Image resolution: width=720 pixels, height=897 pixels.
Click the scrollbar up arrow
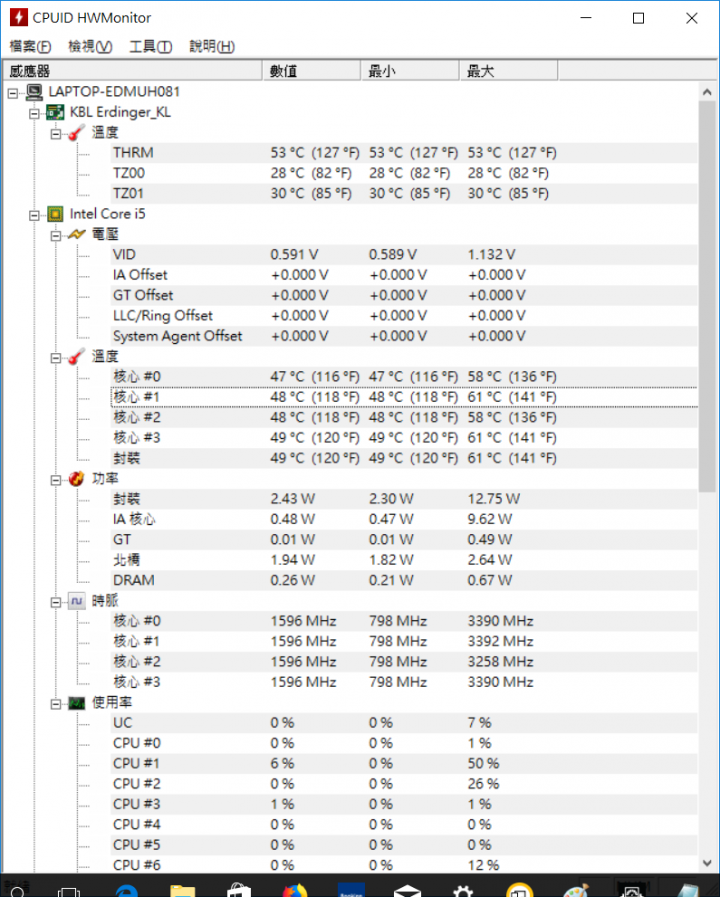coord(707,92)
